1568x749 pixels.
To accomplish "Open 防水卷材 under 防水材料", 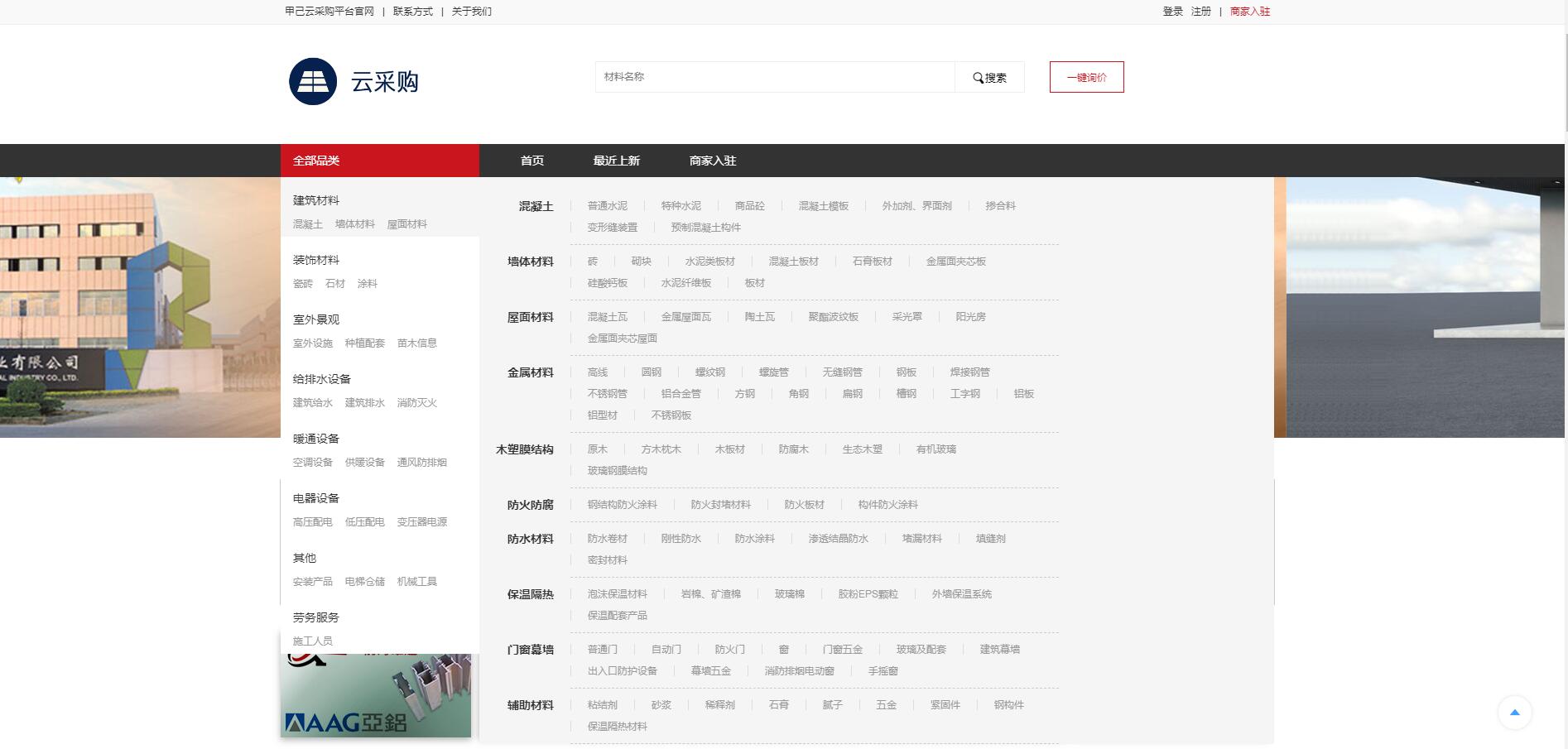I will pyautogui.click(x=607, y=539).
